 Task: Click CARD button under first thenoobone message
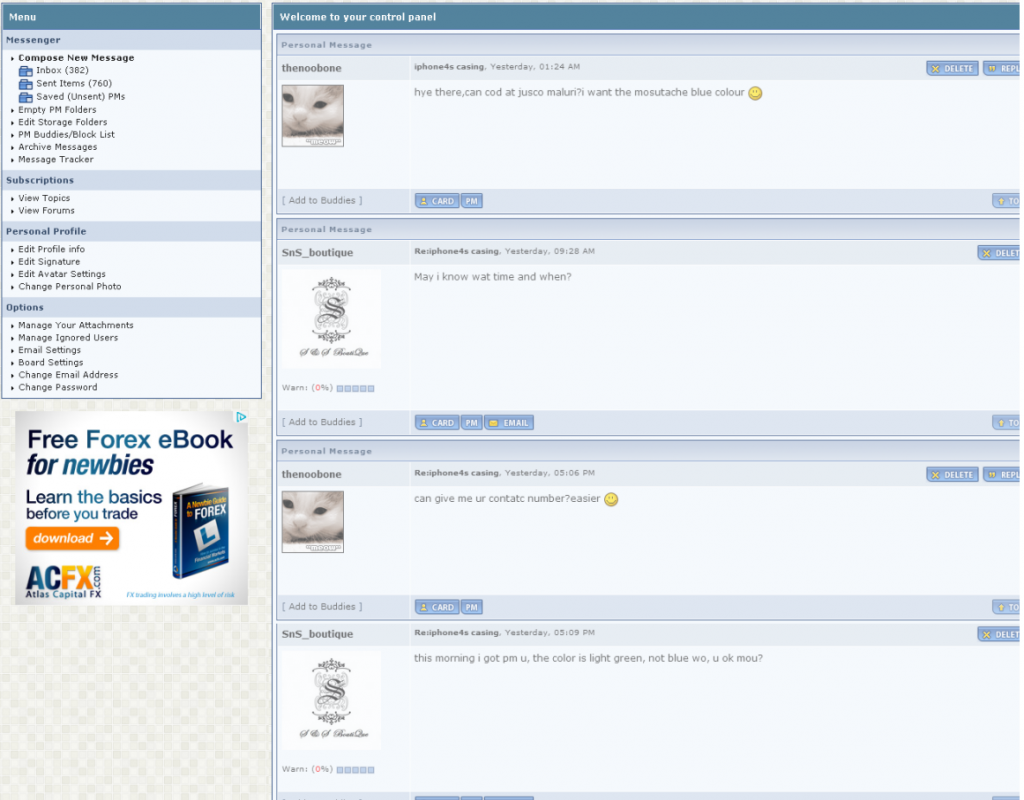click(436, 201)
